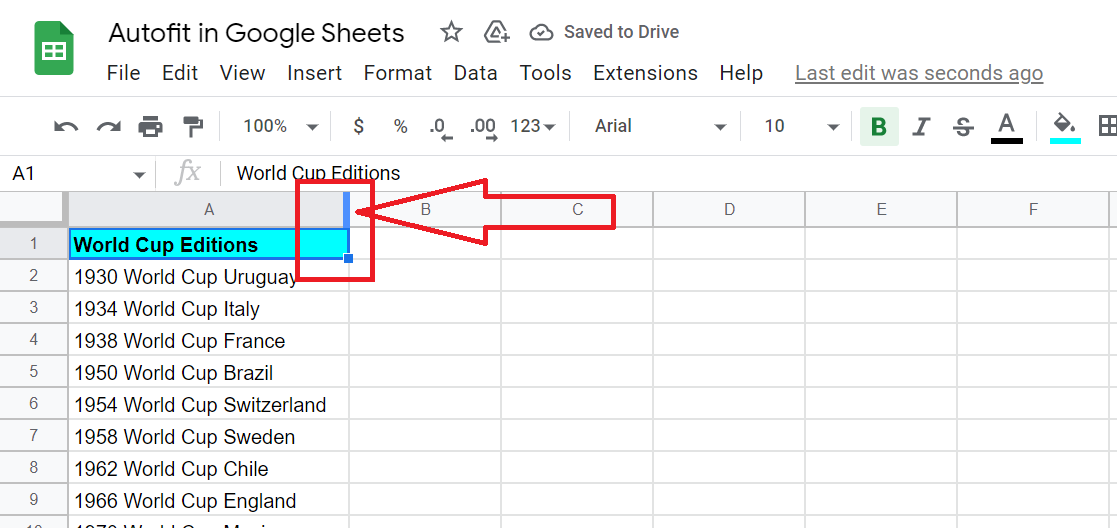
Task: Select column D header
Action: [729, 209]
